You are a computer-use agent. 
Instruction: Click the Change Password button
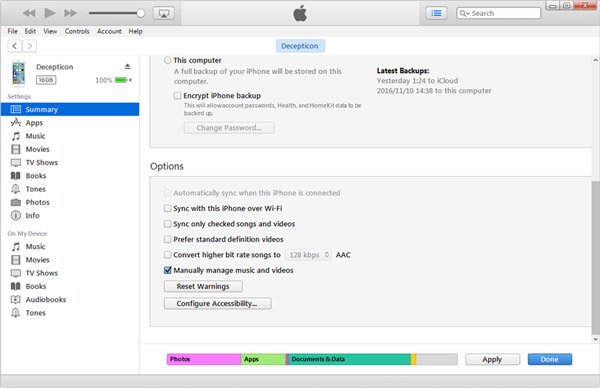pyautogui.click(x=229, y=128)
